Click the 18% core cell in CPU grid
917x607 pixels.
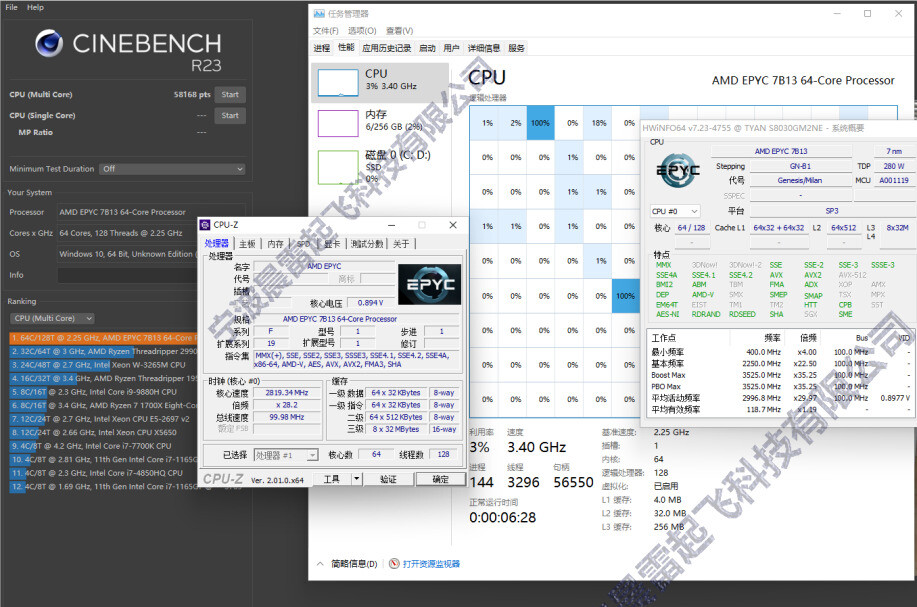coord(598,123)
